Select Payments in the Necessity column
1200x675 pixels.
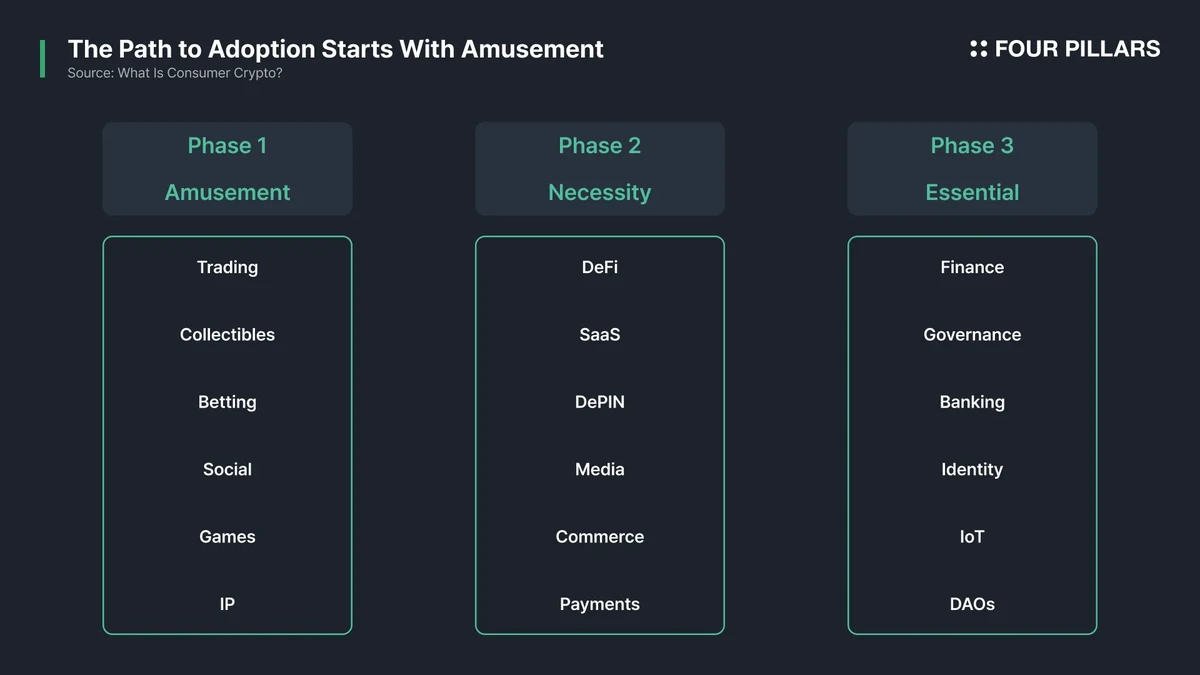pos(600,604)
